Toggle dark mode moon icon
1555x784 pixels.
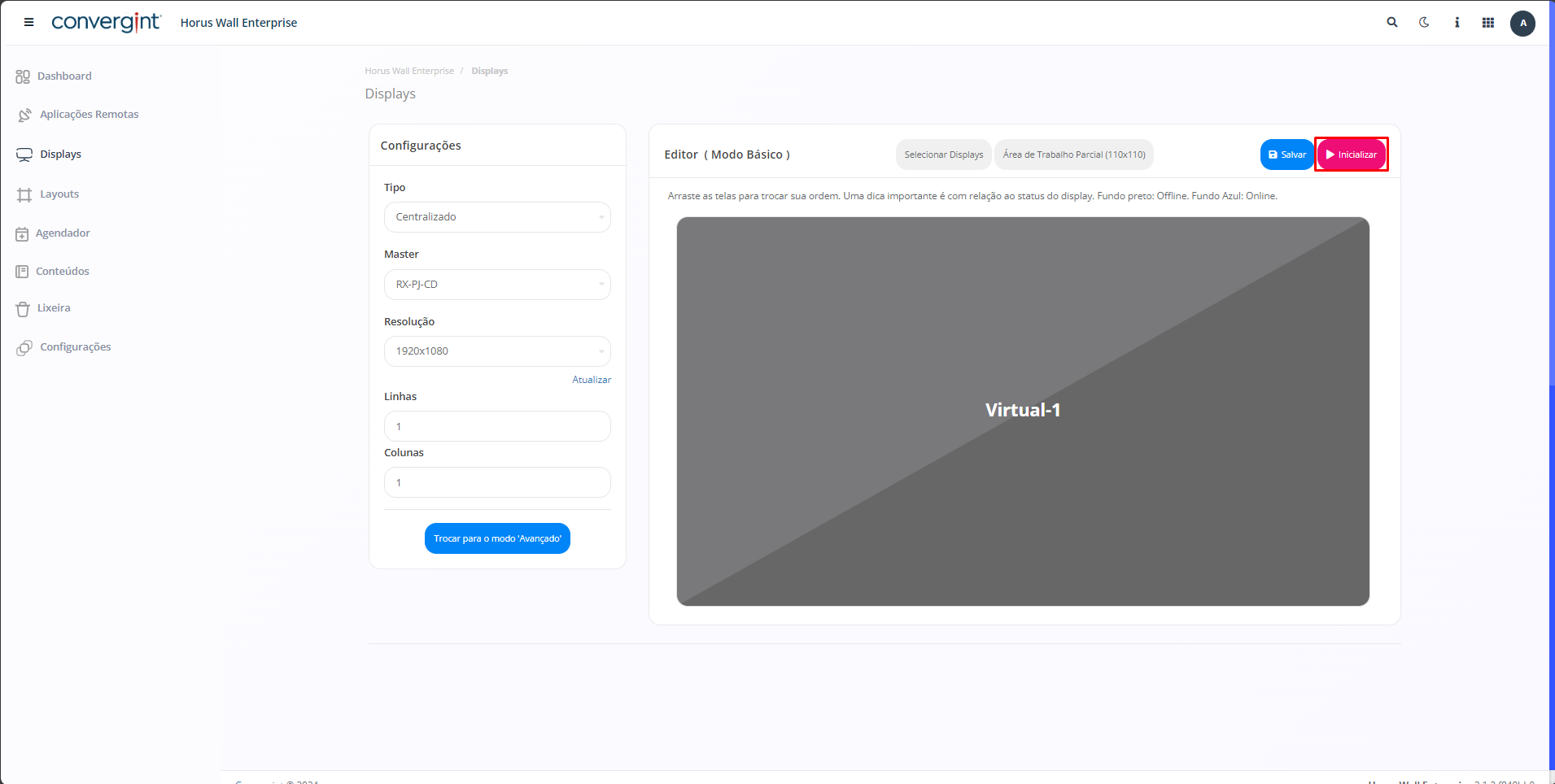(x=1424, y=23)
